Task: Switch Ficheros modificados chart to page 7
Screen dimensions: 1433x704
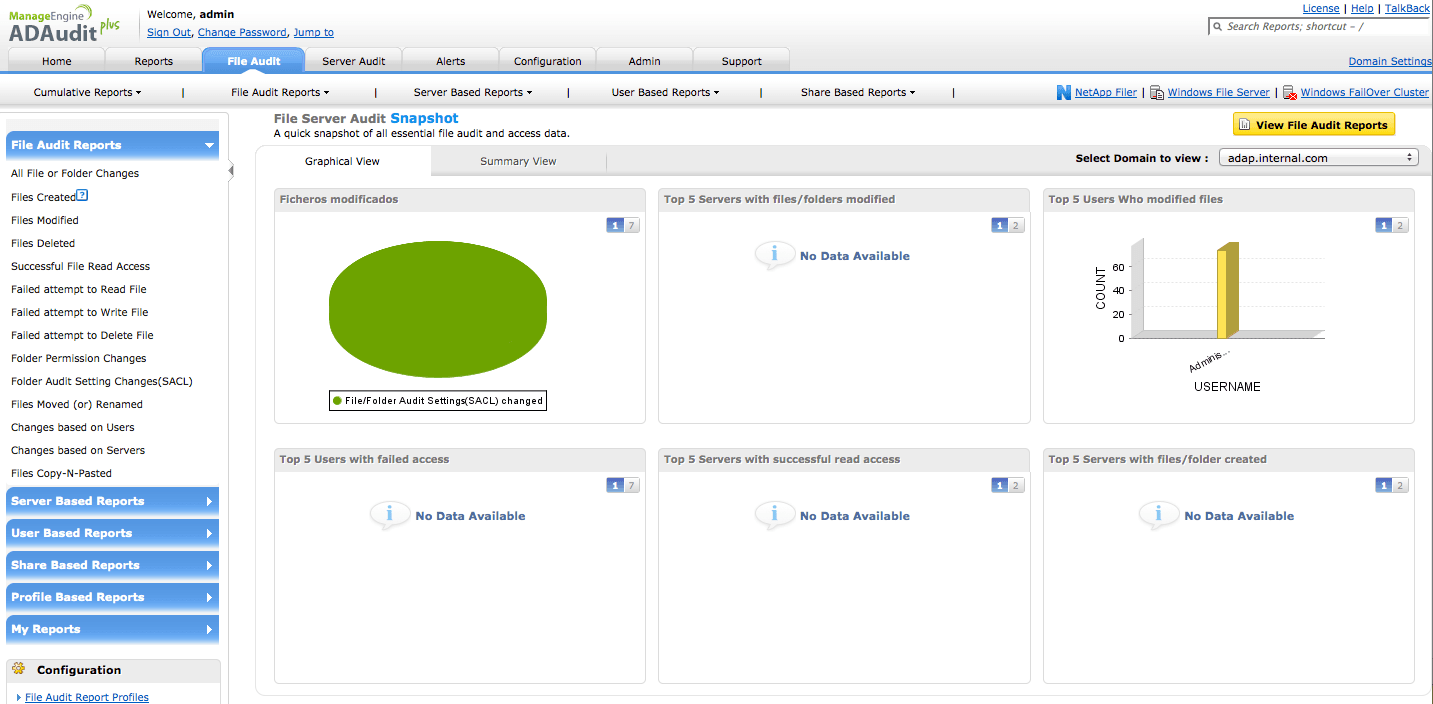Action: 632,225
